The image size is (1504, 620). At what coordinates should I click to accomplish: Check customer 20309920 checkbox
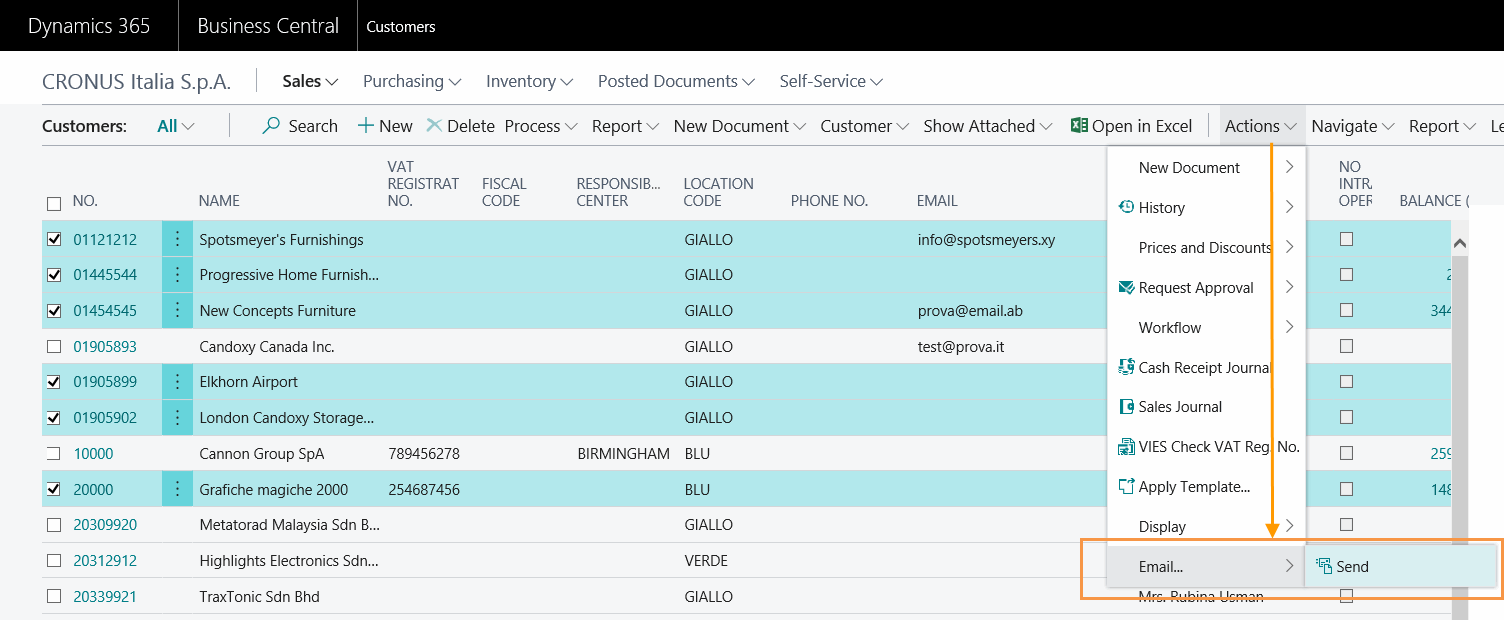pyautogui.click(x=54, y=525)
